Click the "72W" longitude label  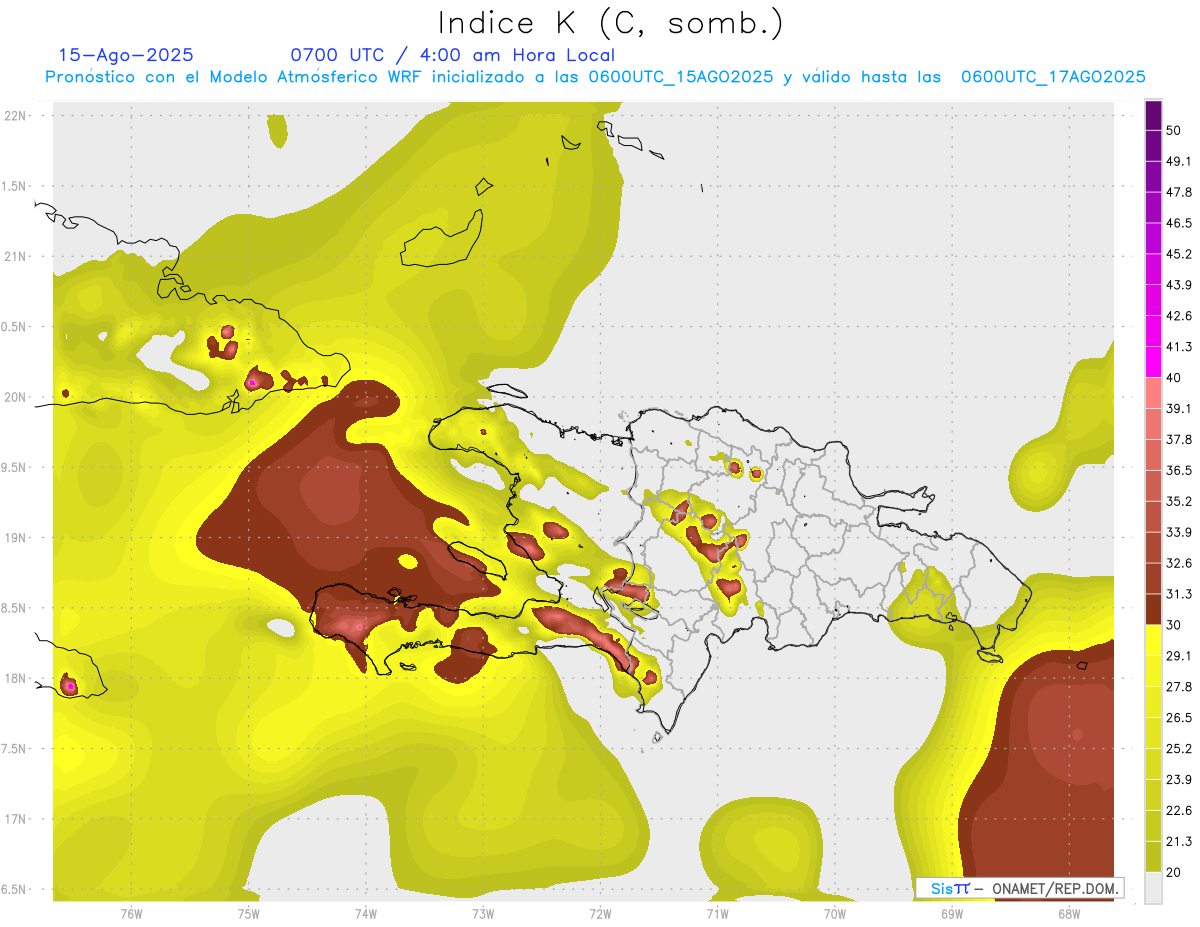click(600, 914)
